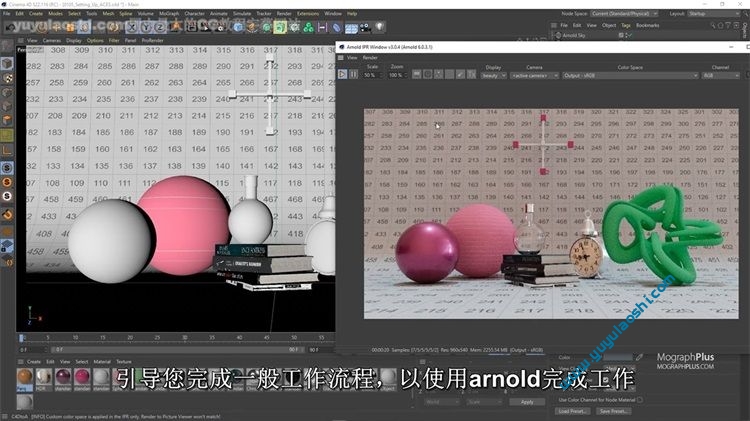Image resolution: width=750 pixels, height=421 pixels.
Task: Open the Color Space Output sRGB dropdown
Action: [x=630, y=76]
